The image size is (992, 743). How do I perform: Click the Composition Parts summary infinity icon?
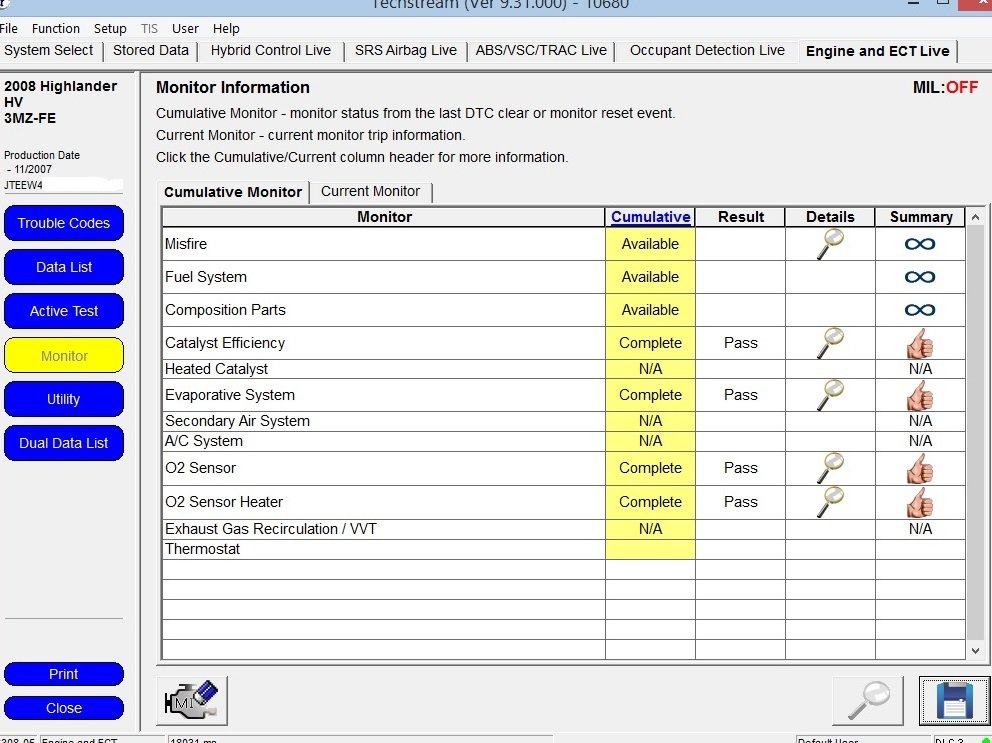click(920, 310)
